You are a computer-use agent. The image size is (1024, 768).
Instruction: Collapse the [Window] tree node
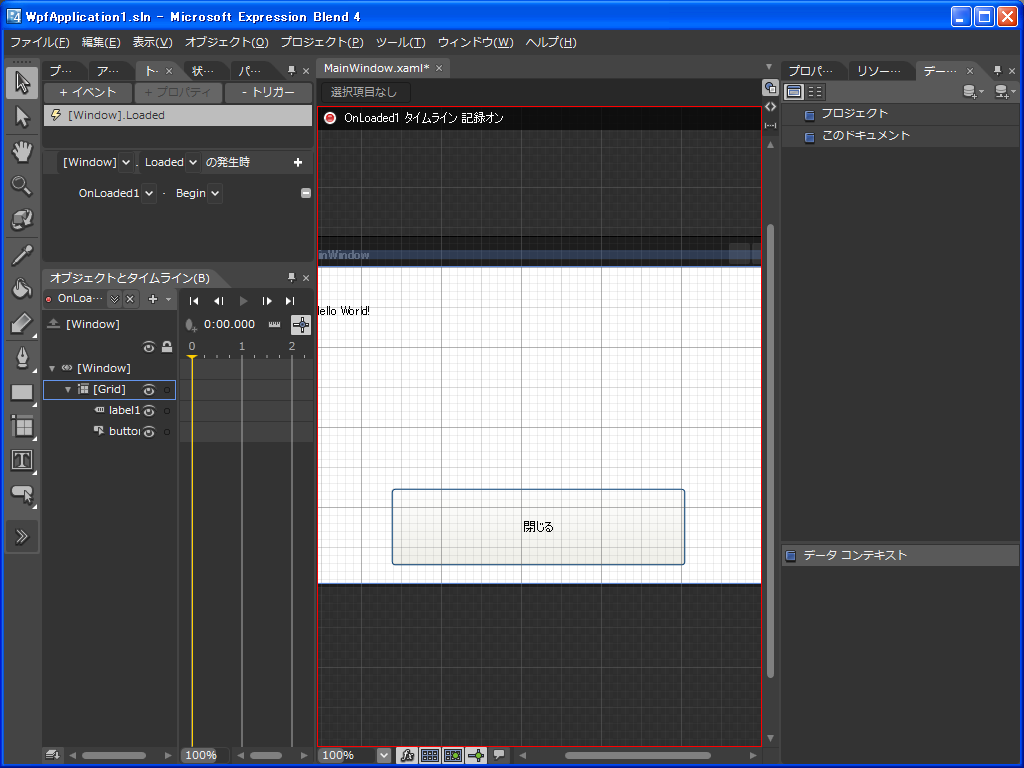52,368
